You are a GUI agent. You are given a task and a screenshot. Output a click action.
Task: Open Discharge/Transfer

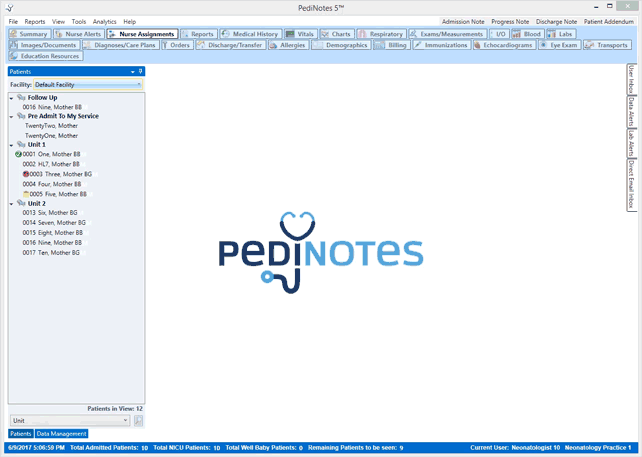pyautogui.click(x=231, y=45)
